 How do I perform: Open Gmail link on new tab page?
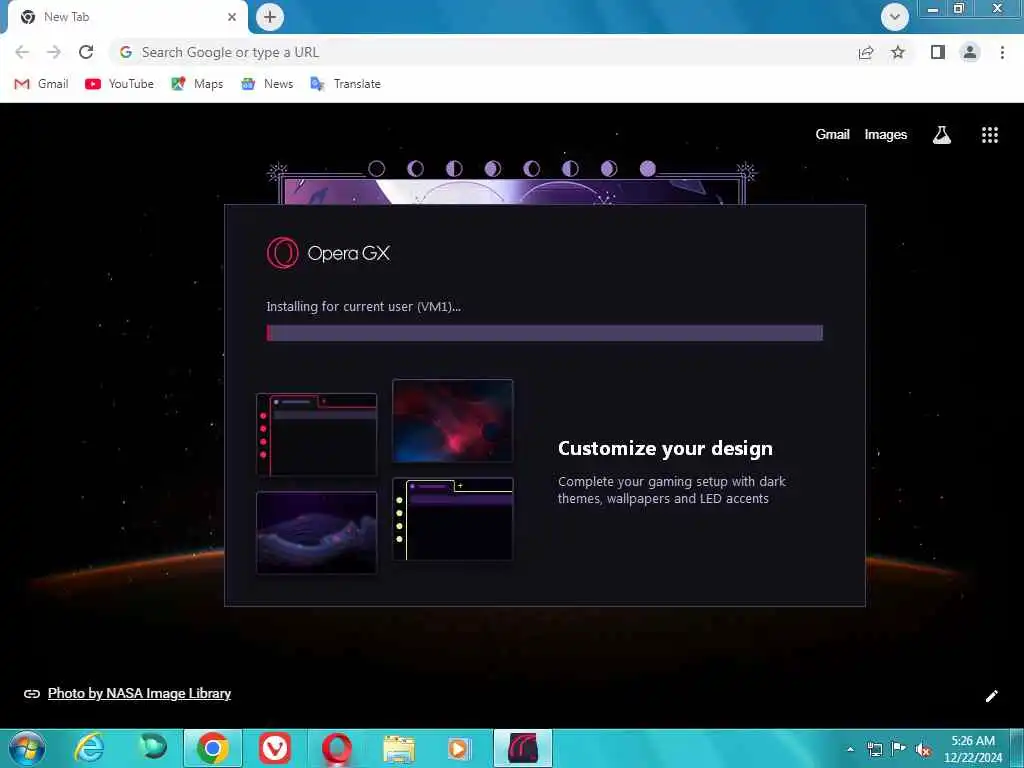[x=832, y=135]
